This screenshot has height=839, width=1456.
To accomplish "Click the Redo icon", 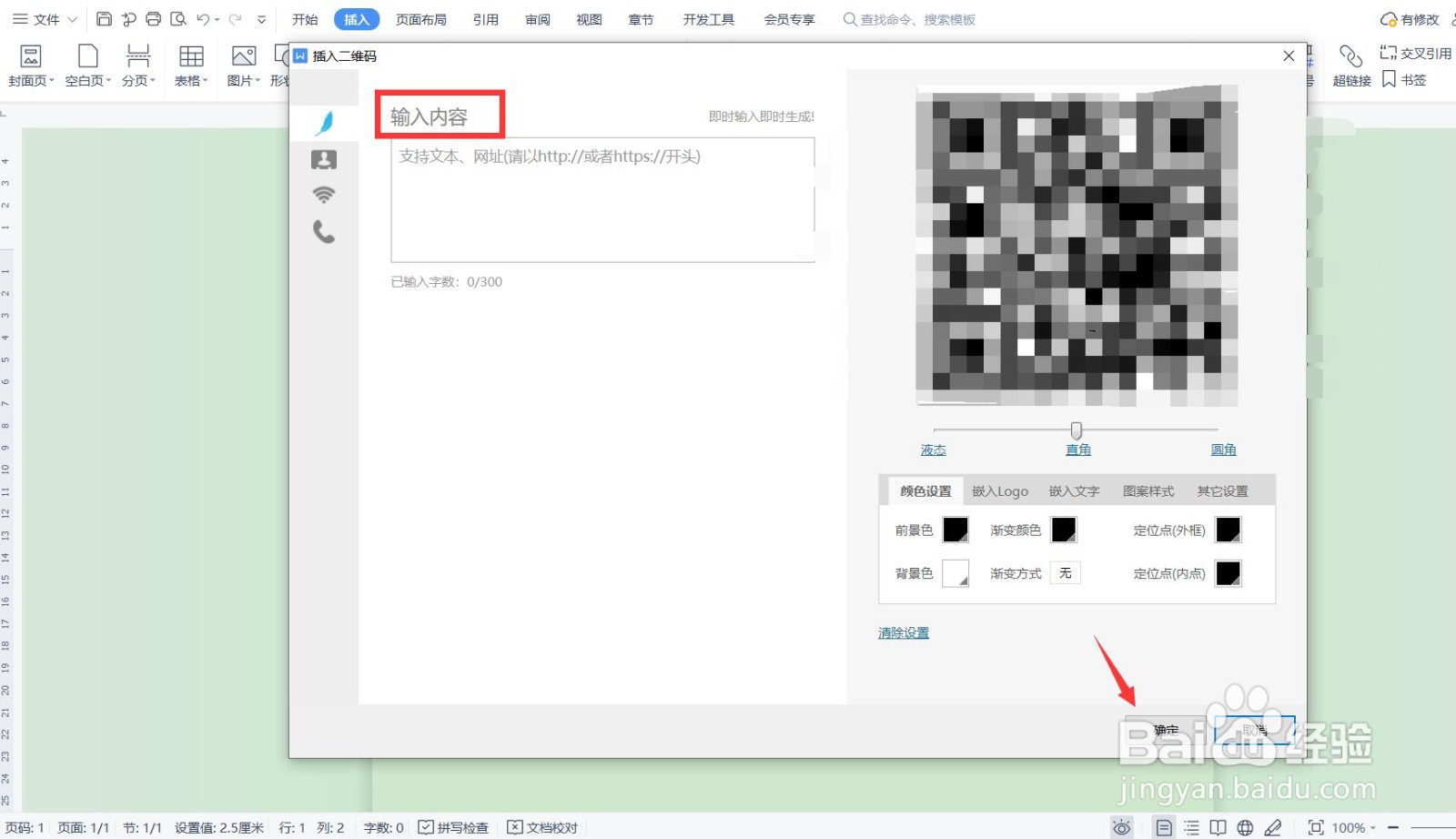I will [x=235, y=19].
